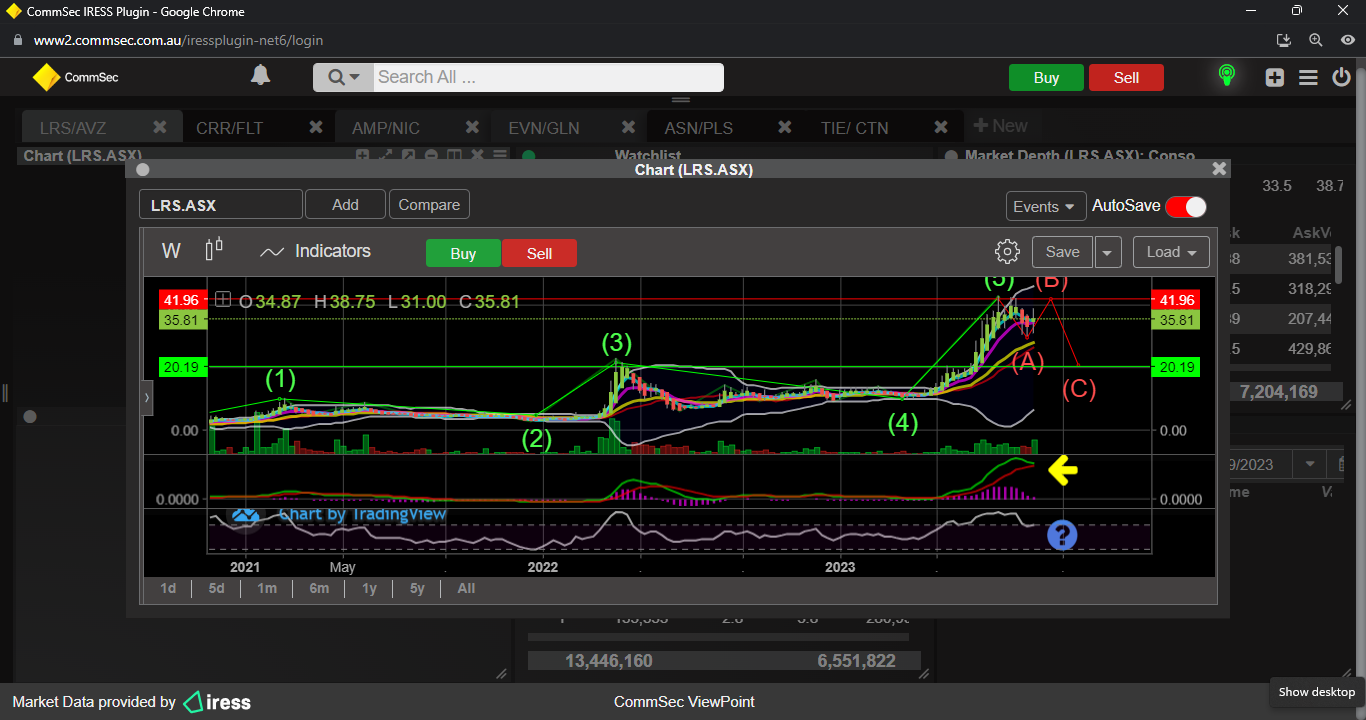Collapse OHLC legend box icon
Screen dimensions: 1366x720
pos(222,299)
